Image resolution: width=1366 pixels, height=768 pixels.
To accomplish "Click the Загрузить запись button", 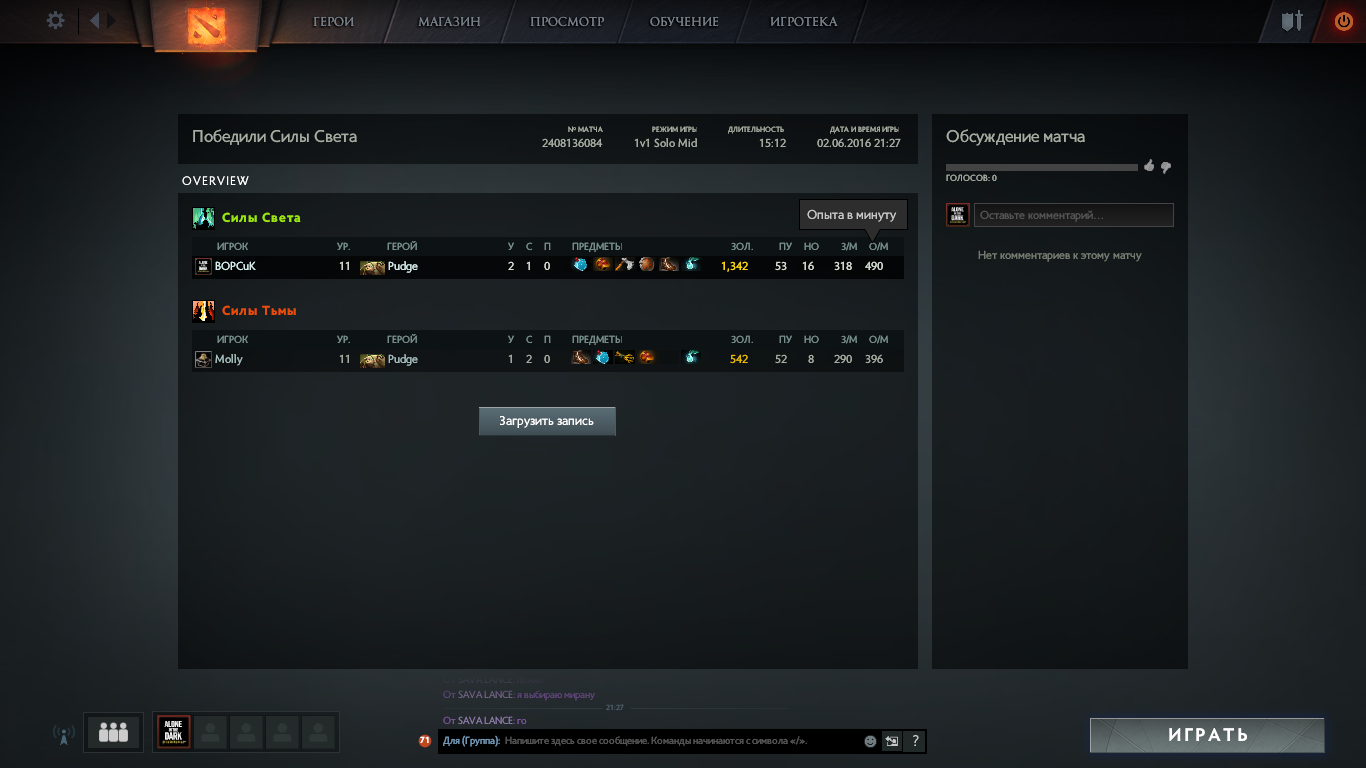I will pos(547,421).
